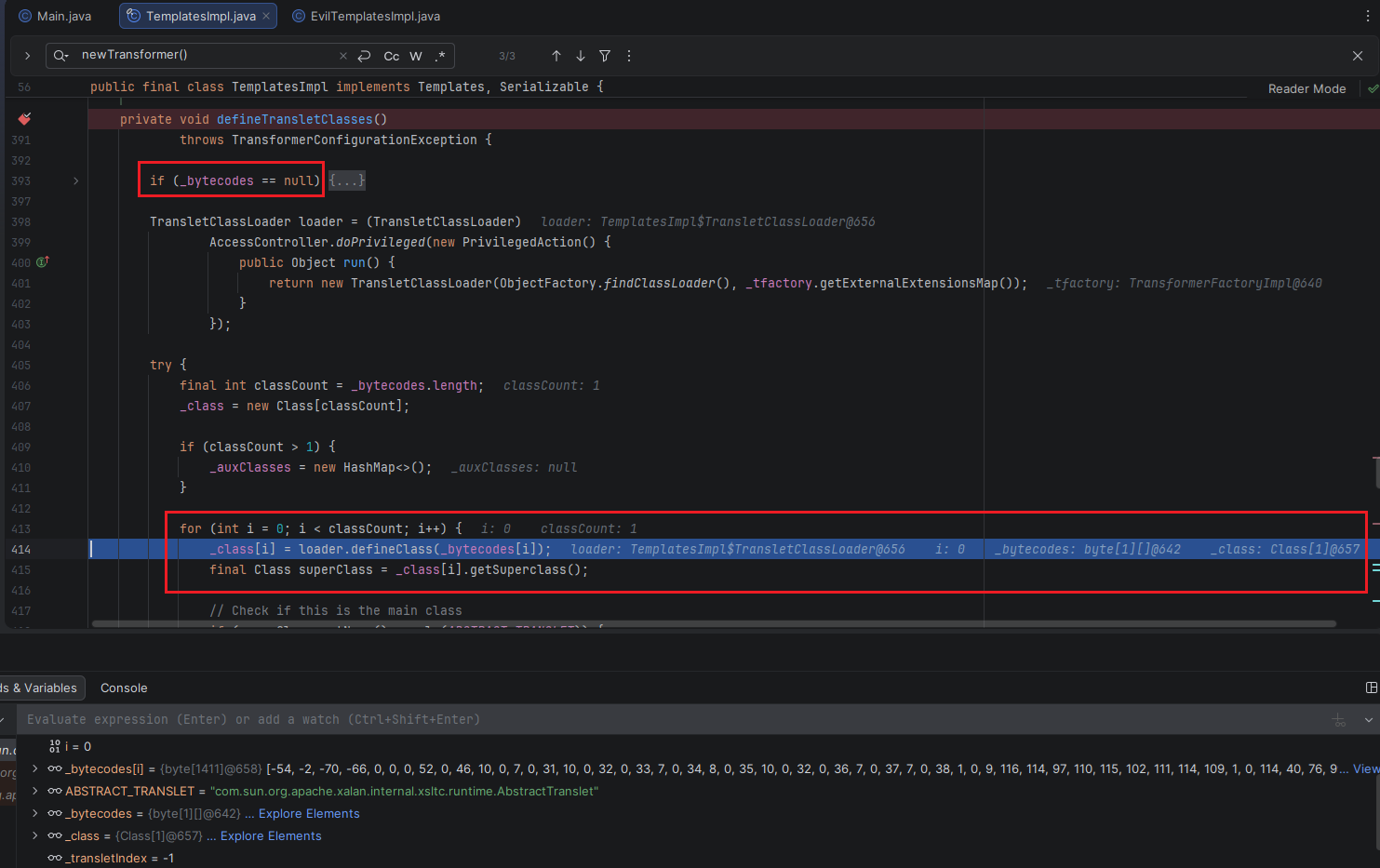
Task: Expand the folded code at line 393
Action: pyautogui.click(x=76, y=180)
